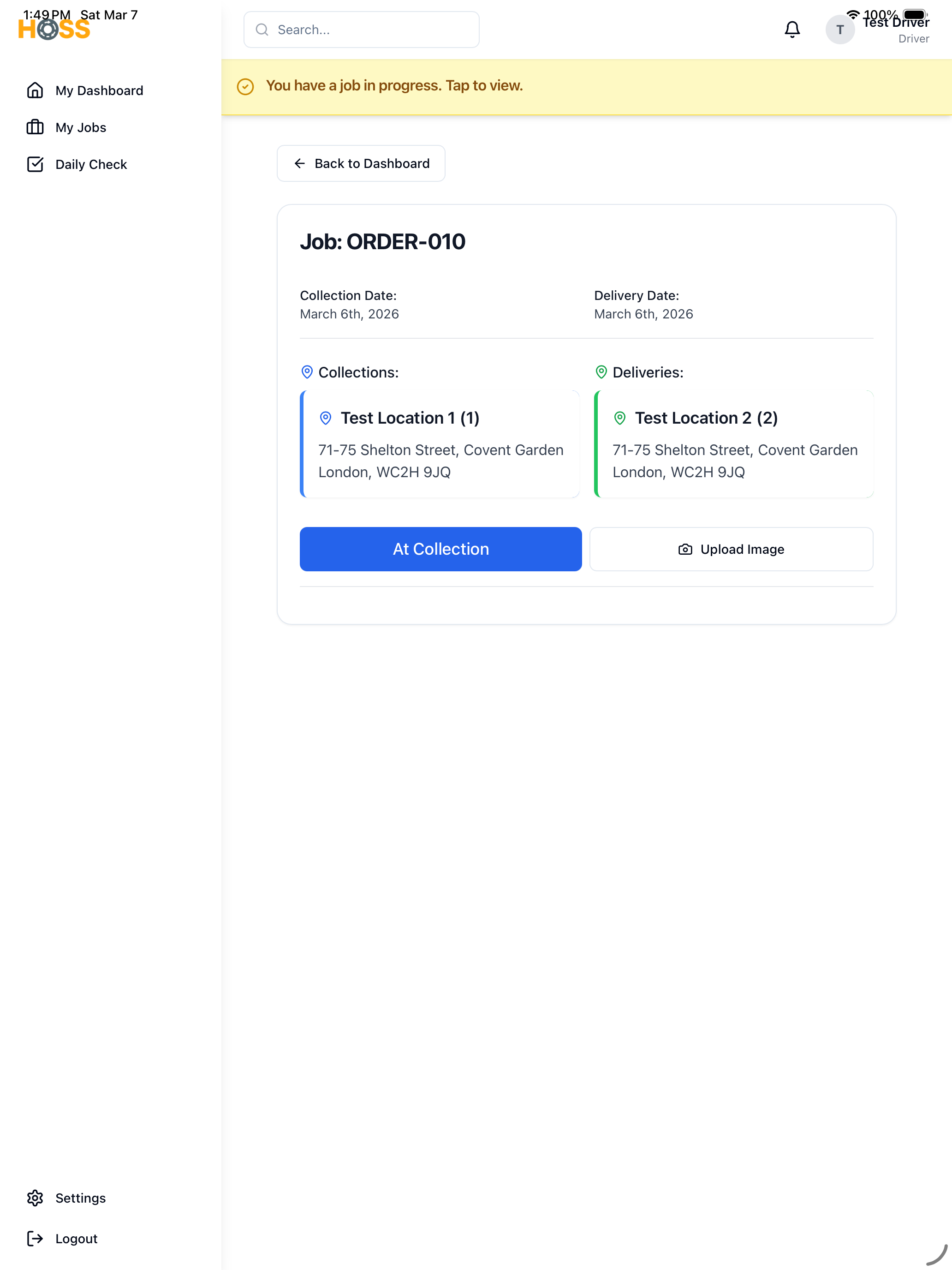This screenshot has height=1270, width=952.
Task: Click the camera icon on Upload Image
Action: (685, 550)
